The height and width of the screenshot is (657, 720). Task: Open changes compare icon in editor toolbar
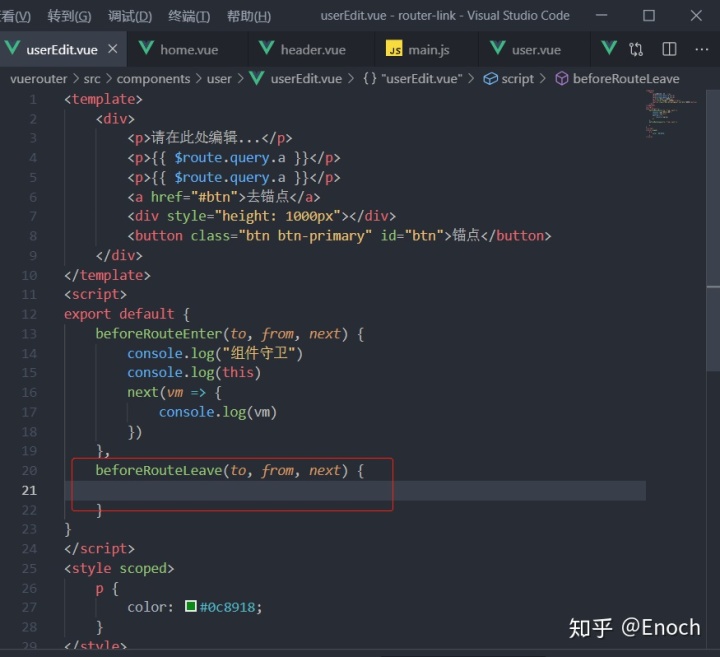tap(636, 49)
